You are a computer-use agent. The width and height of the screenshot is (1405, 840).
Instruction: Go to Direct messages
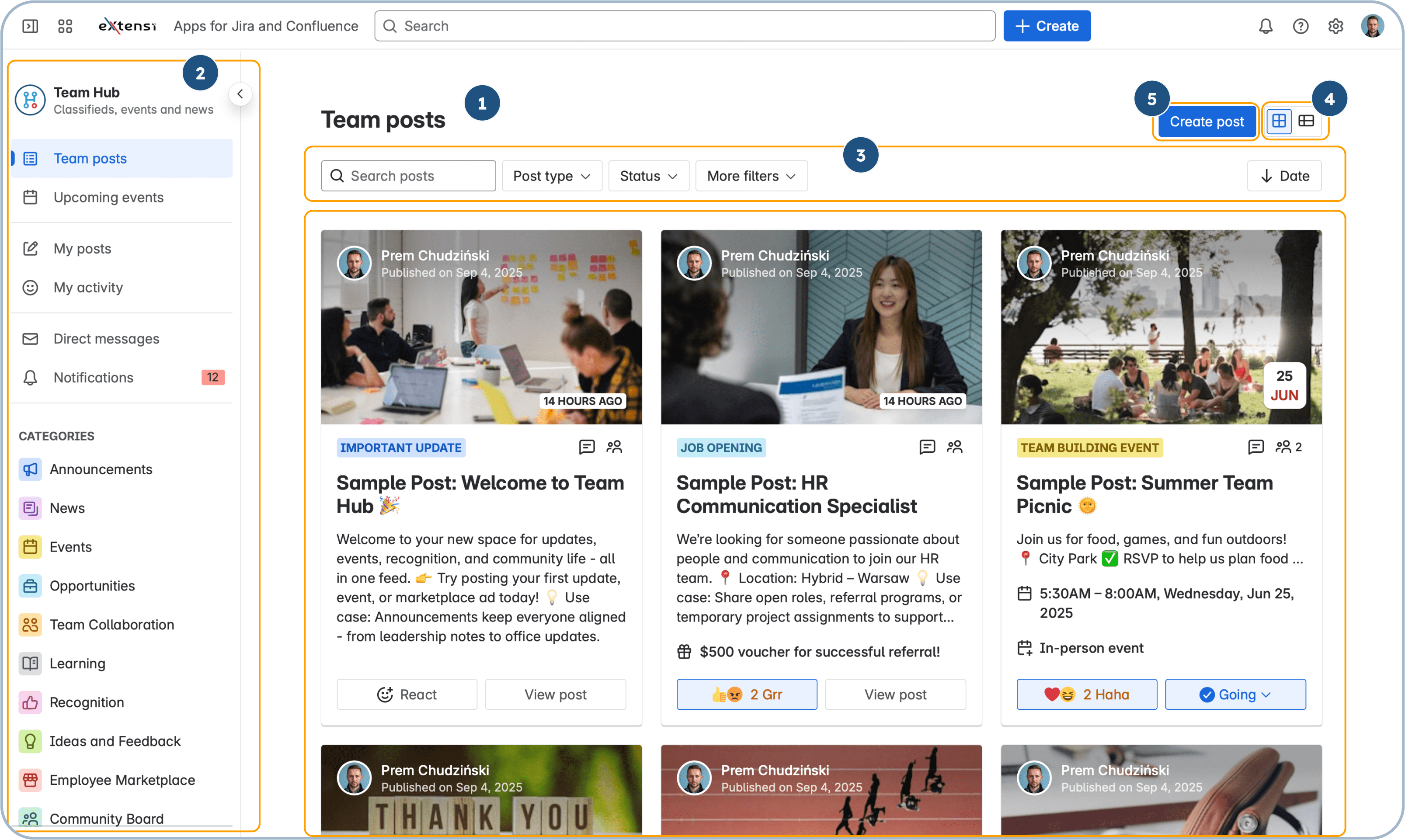click(x=106, y=338)
